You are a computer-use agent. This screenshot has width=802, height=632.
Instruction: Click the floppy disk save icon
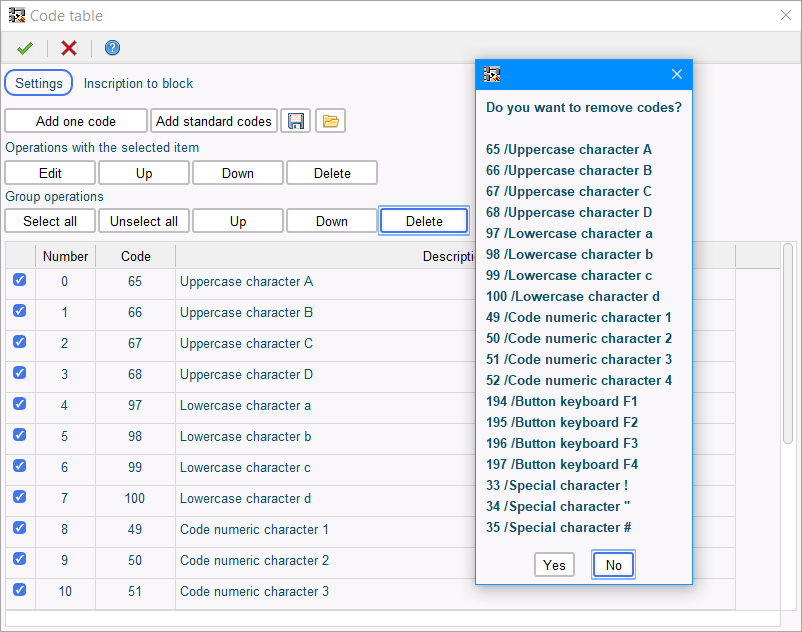[x=296, y=121]
